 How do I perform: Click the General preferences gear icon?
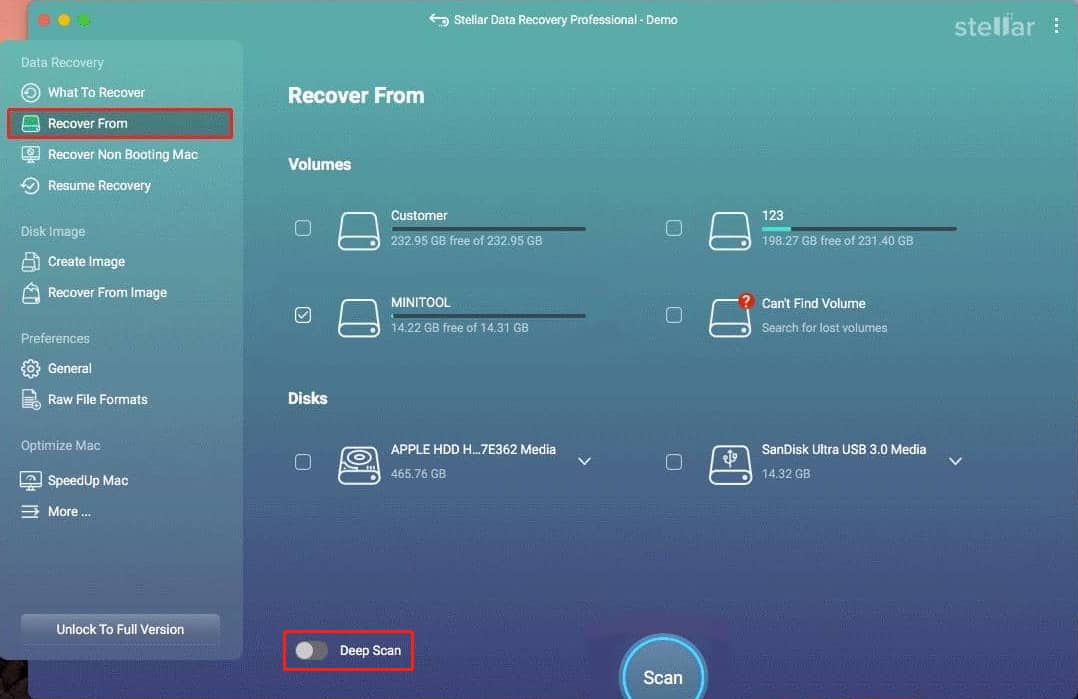[30, 368]
